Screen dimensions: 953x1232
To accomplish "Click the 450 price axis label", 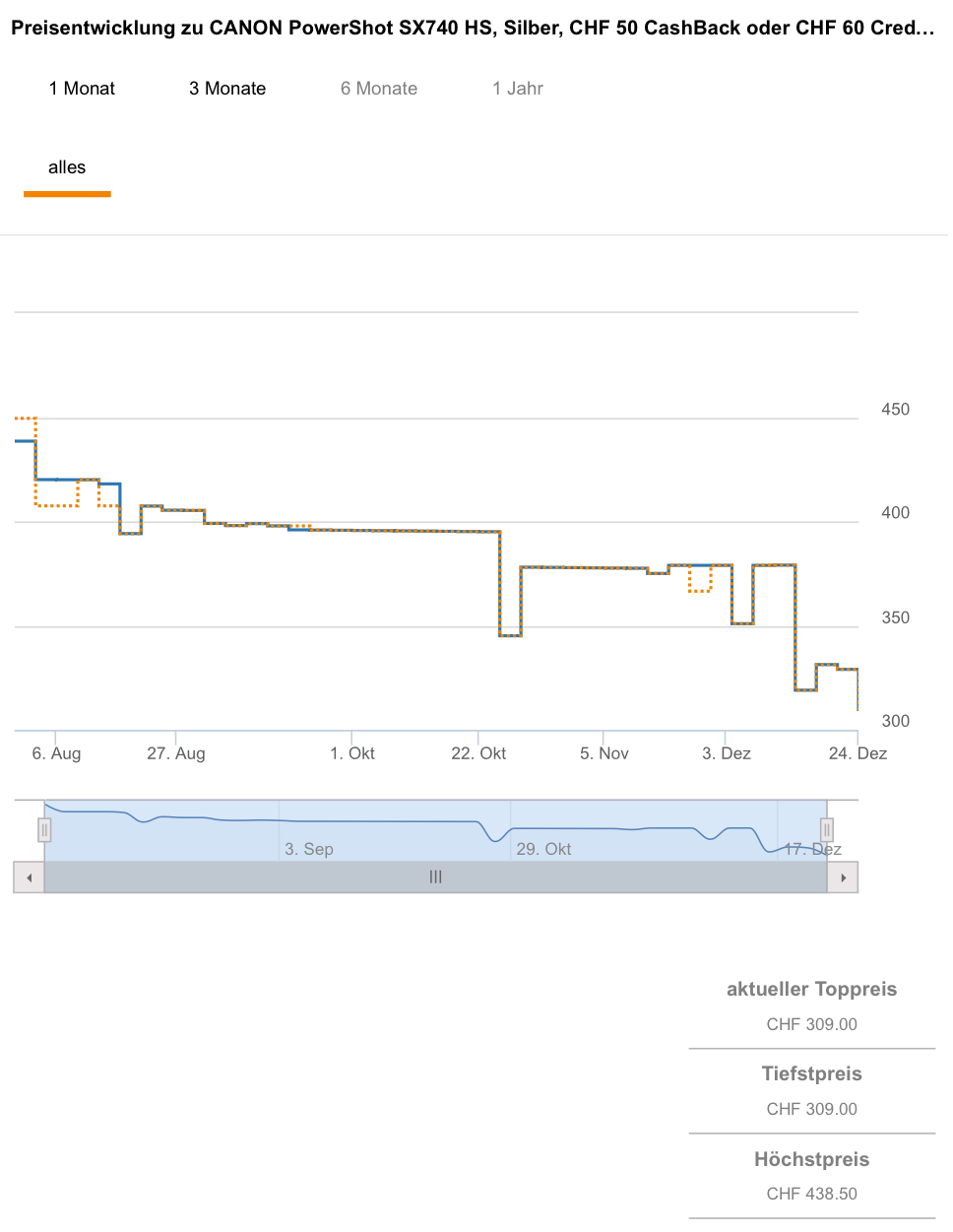I will click(895, 410).
